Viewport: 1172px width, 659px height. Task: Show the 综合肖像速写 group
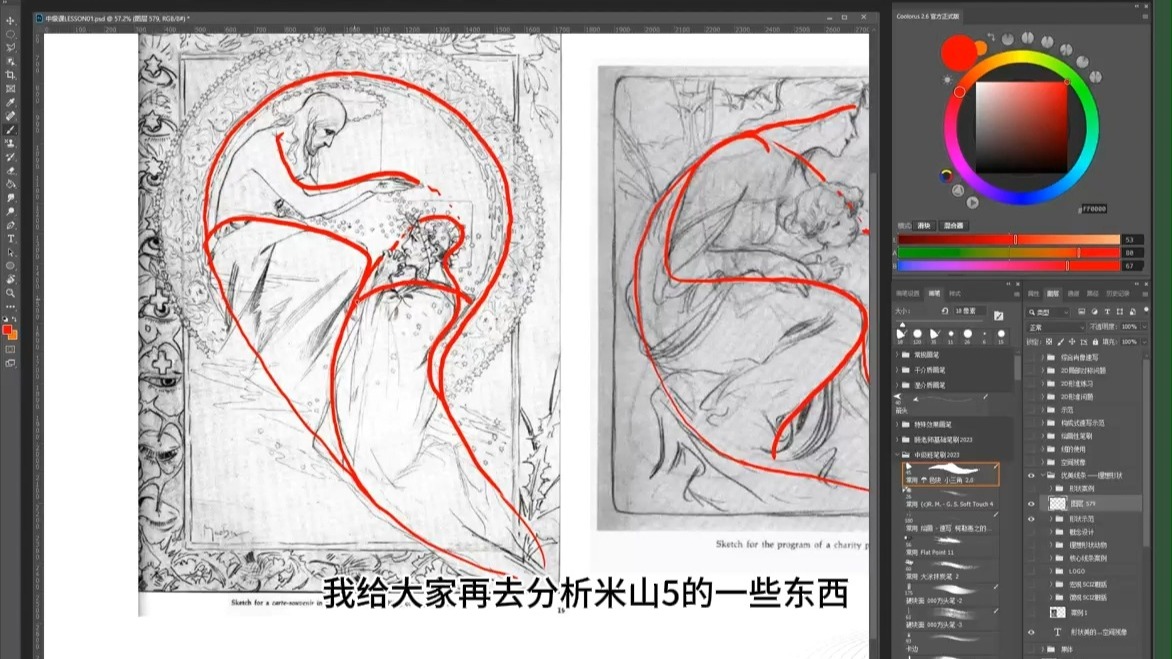(1031, 358)
